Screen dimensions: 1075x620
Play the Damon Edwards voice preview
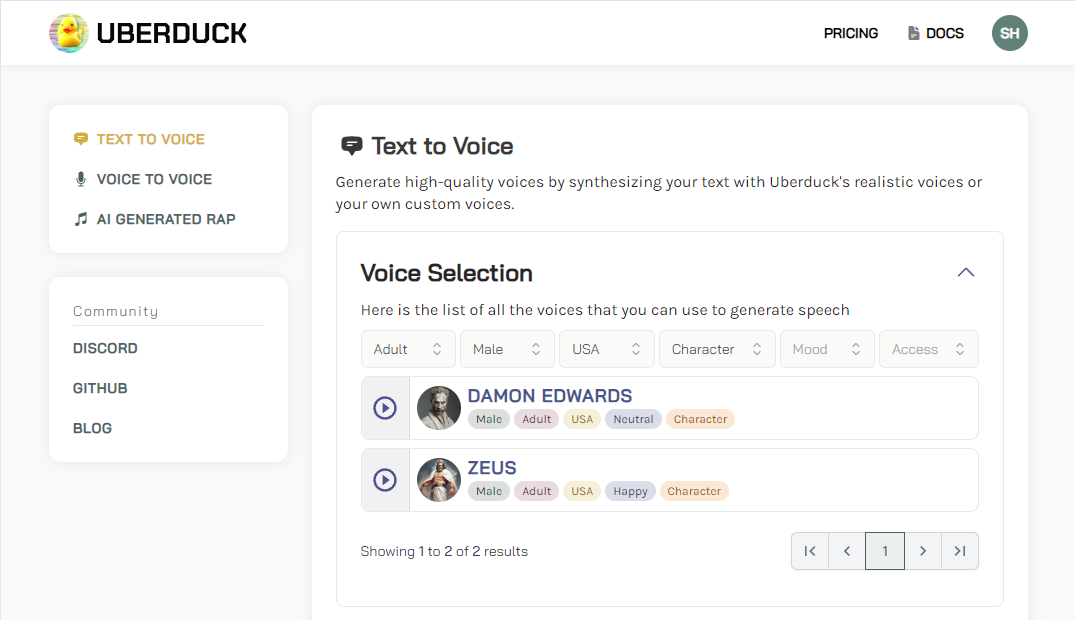(385, 408)
